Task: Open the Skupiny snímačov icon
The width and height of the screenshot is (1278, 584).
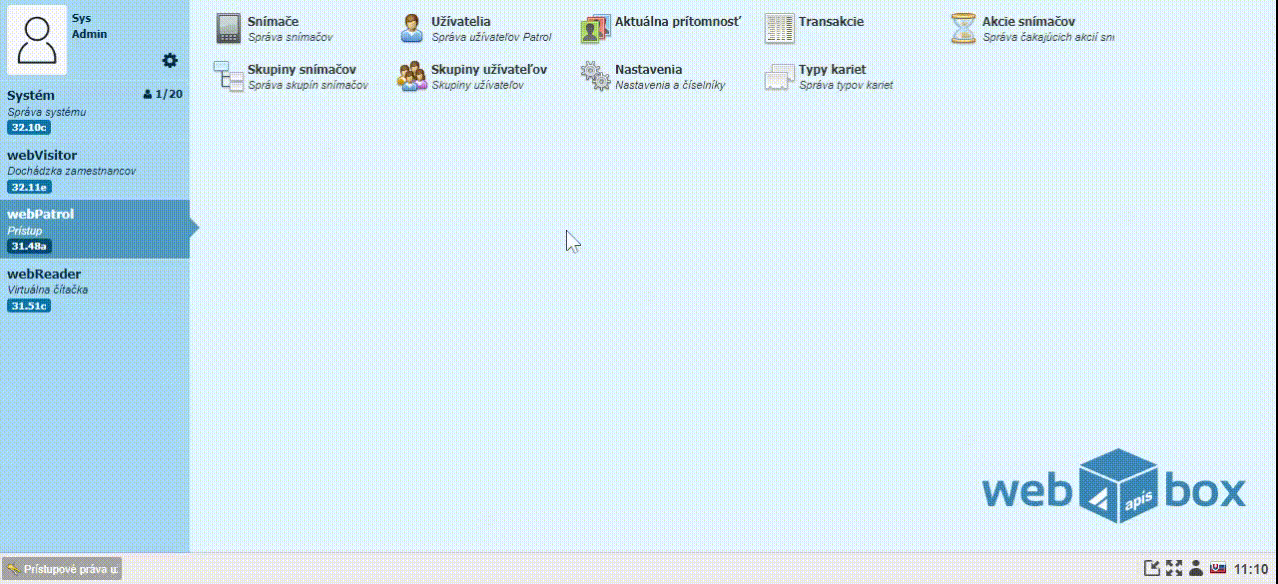Action: (230, 77)
